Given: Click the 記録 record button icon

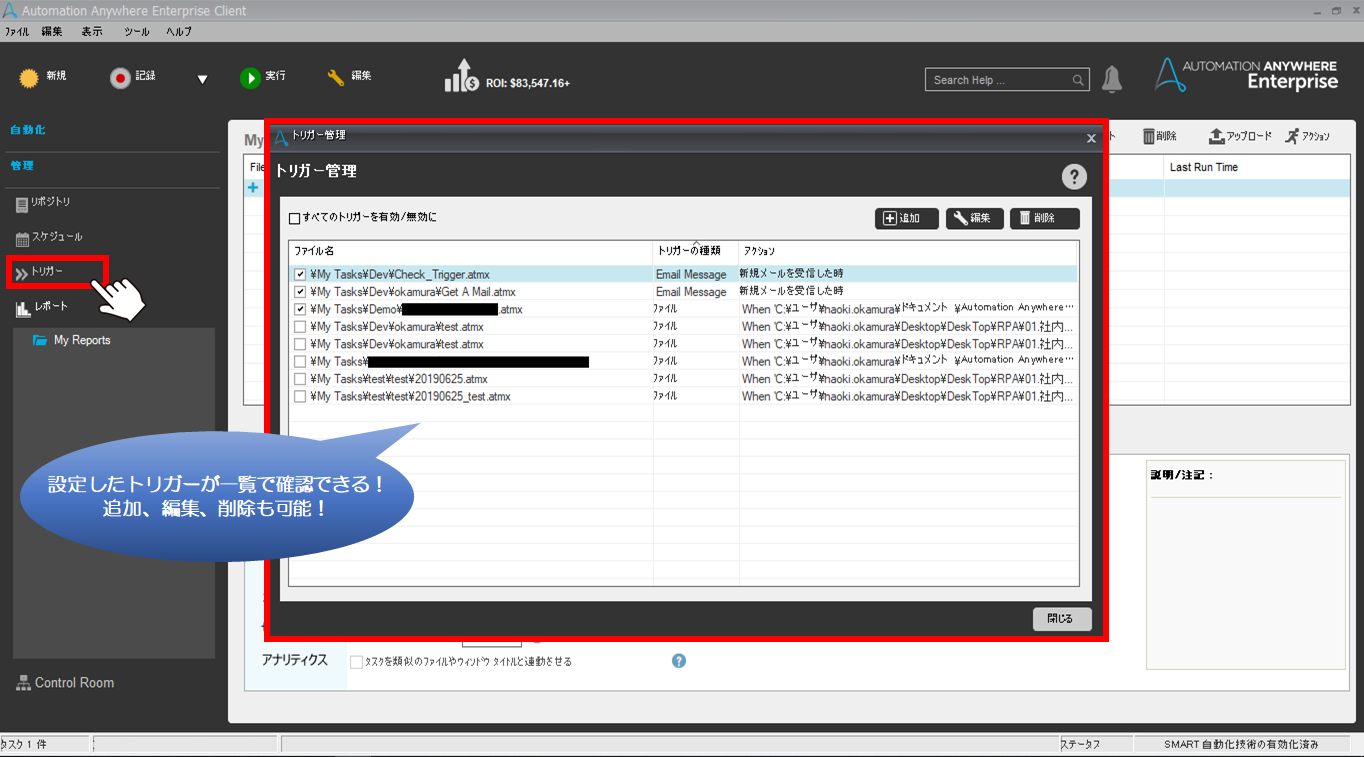Looking at the screenshot, I should (120, 78).
